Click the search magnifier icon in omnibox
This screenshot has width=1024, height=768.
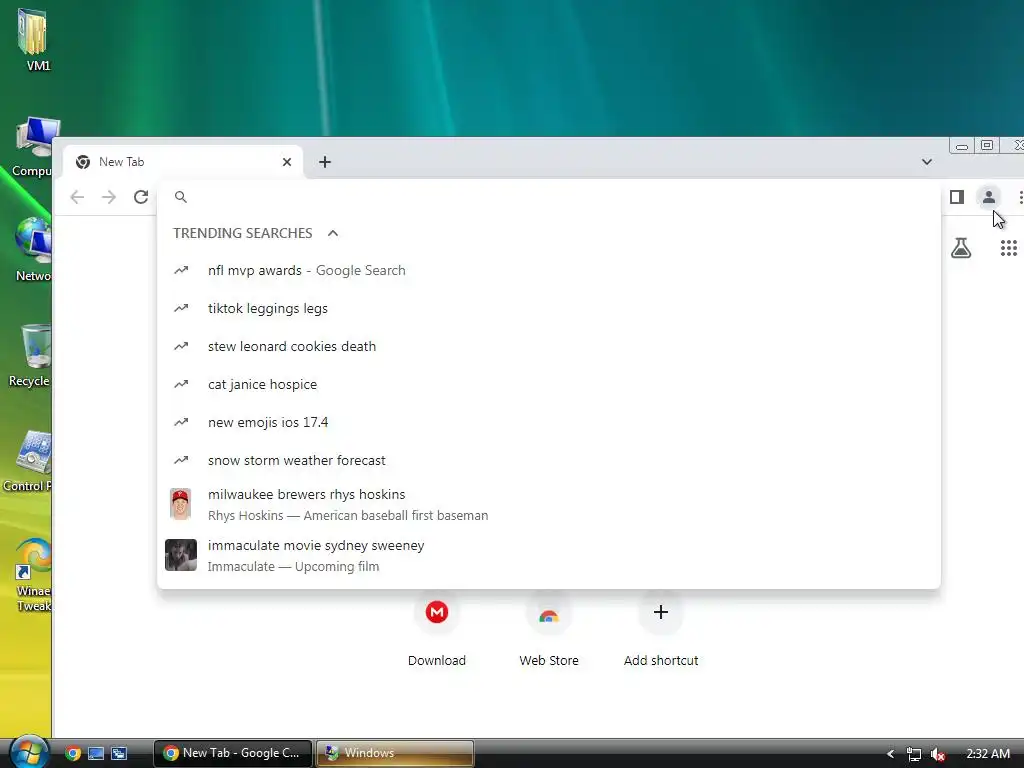(x=181, y=197)
